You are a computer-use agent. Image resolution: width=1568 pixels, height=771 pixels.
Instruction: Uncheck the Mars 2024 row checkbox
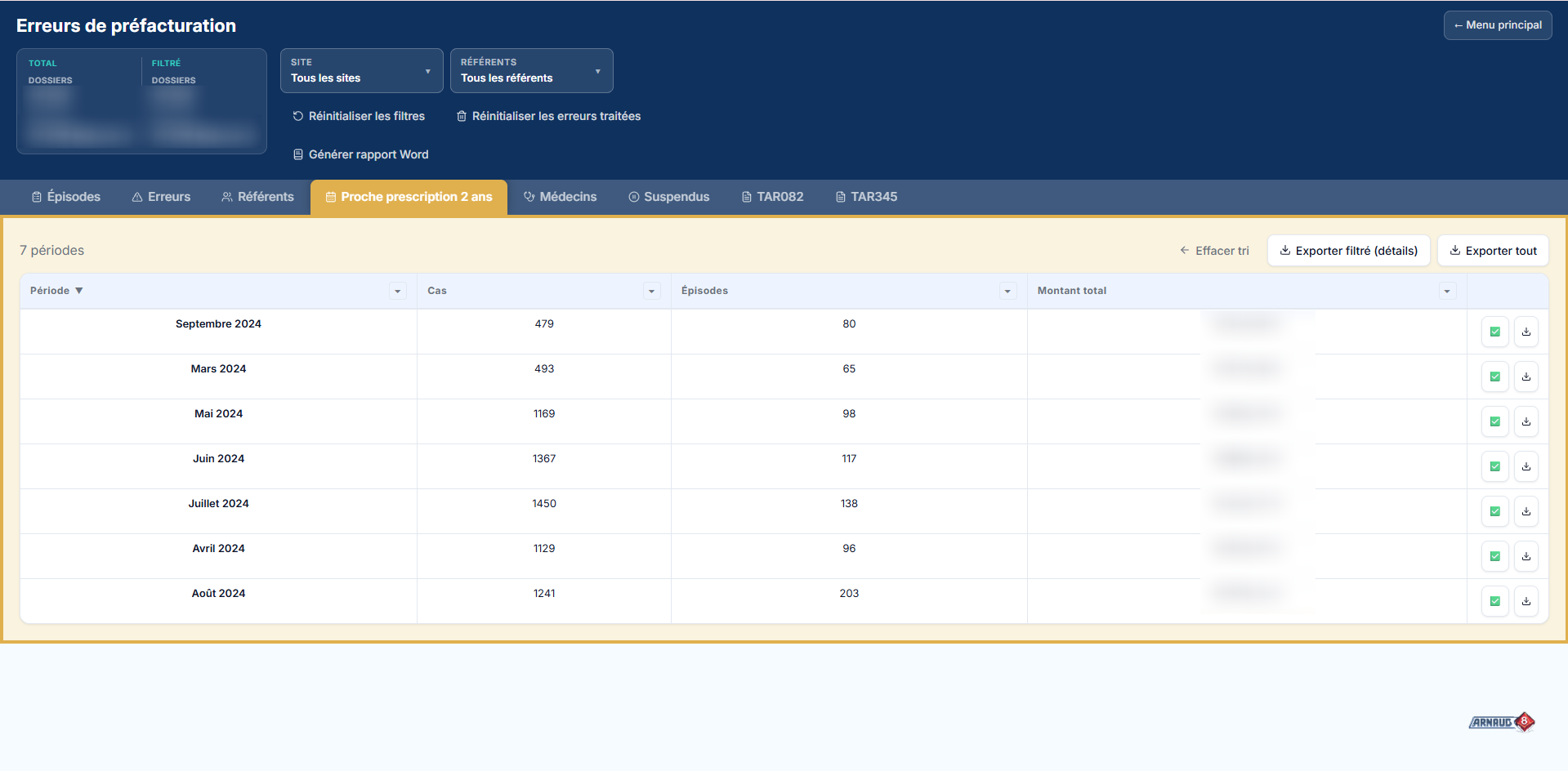1494,377
